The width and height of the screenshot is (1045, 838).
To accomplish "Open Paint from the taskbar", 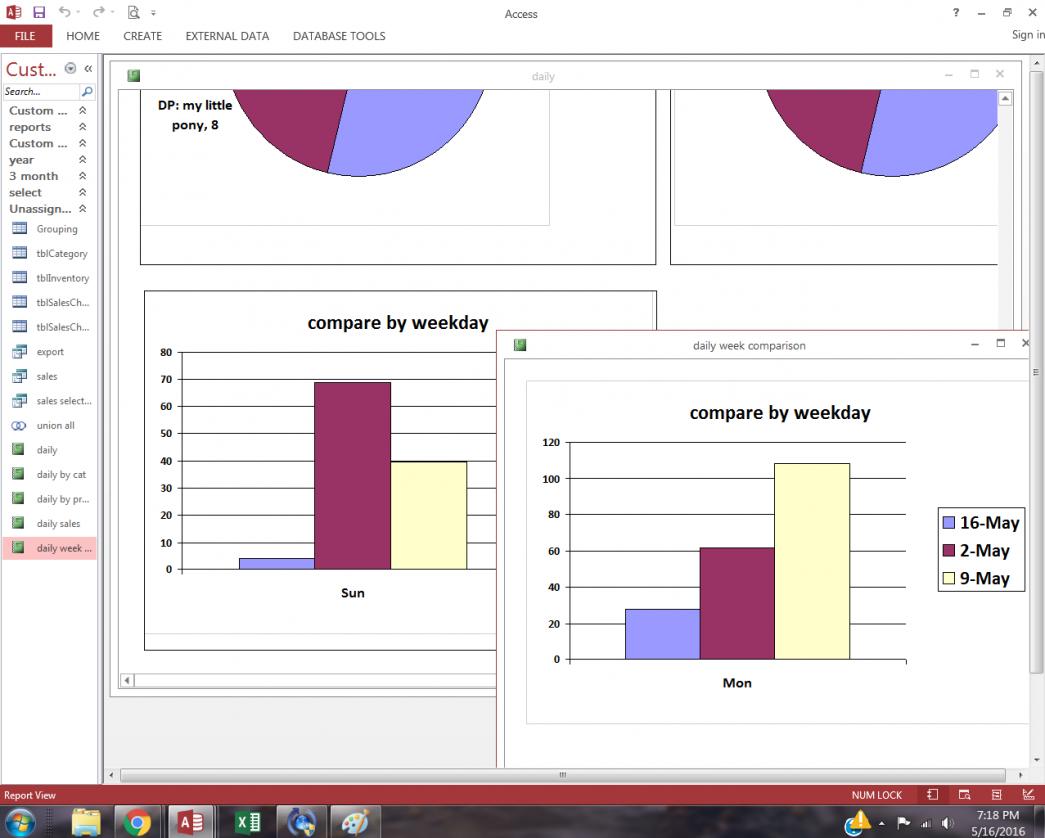I will click(354, 822).
